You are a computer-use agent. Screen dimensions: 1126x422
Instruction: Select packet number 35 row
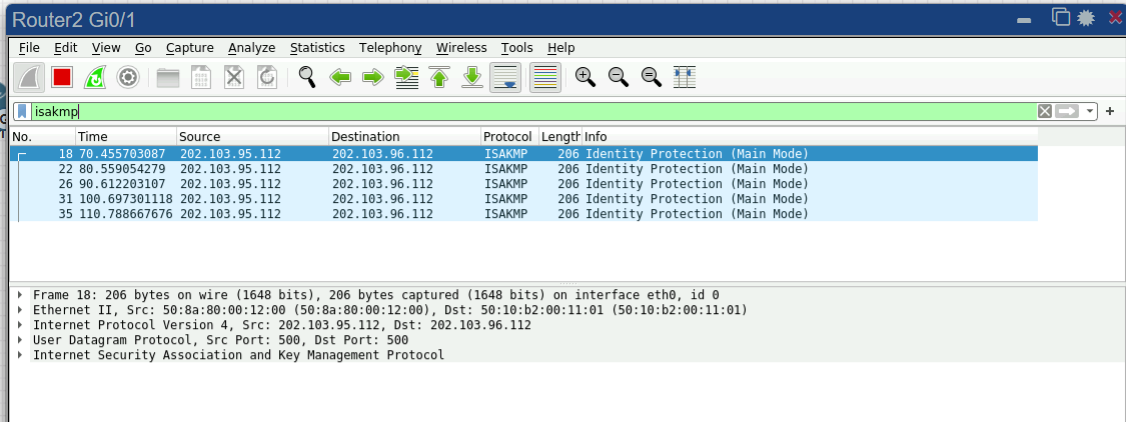[524, 214]
